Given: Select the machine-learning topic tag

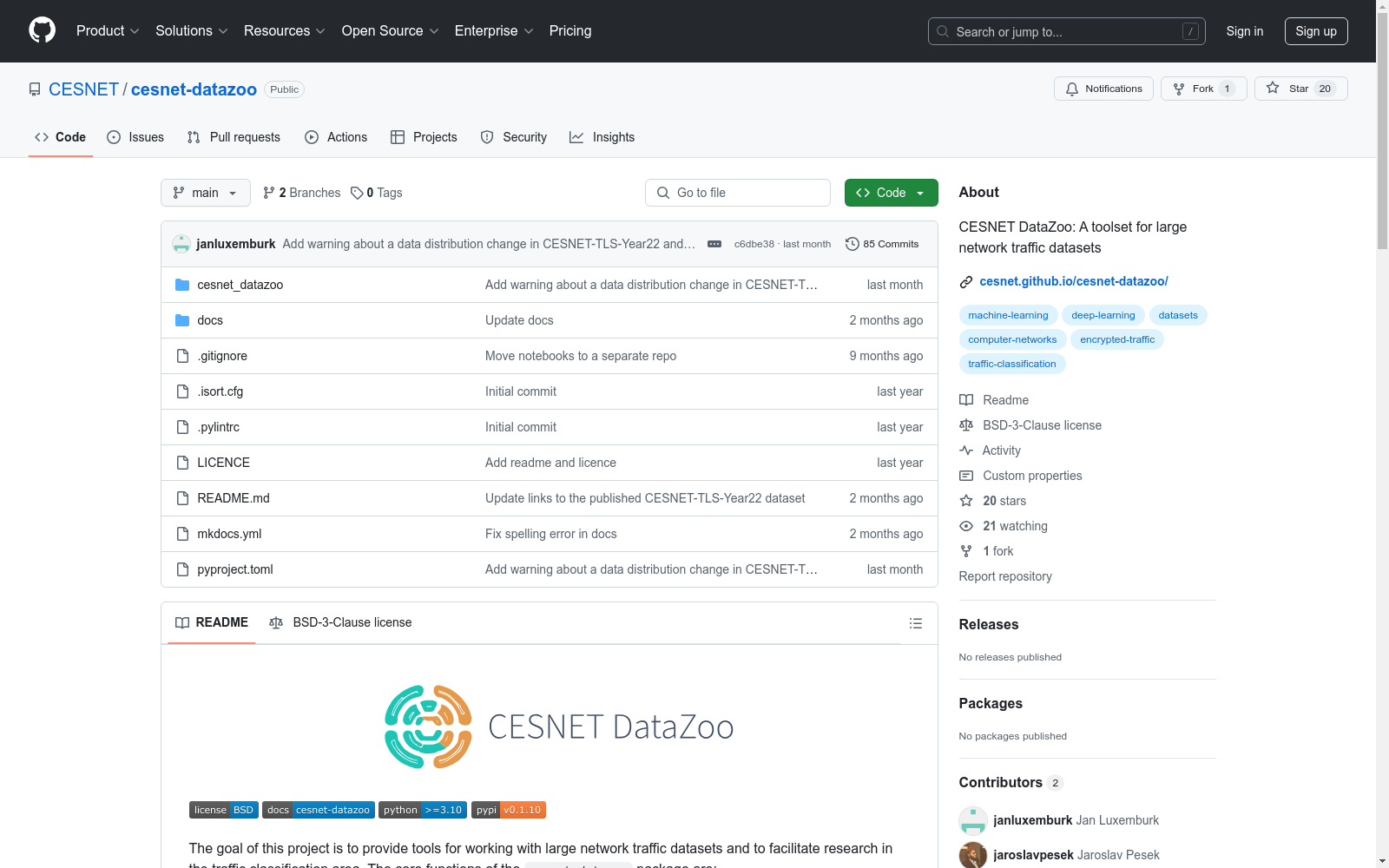Looking at the screenshot, I should pyautogui.click(x=1008, y=314).
